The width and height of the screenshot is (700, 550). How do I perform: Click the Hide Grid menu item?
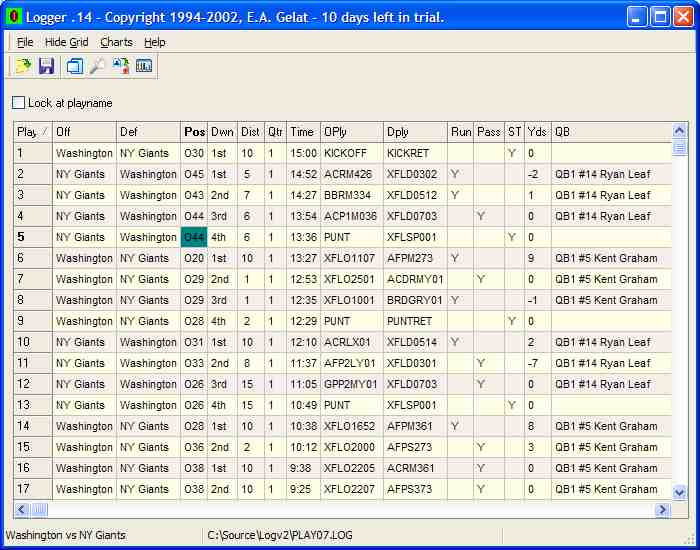click(67, 42)
